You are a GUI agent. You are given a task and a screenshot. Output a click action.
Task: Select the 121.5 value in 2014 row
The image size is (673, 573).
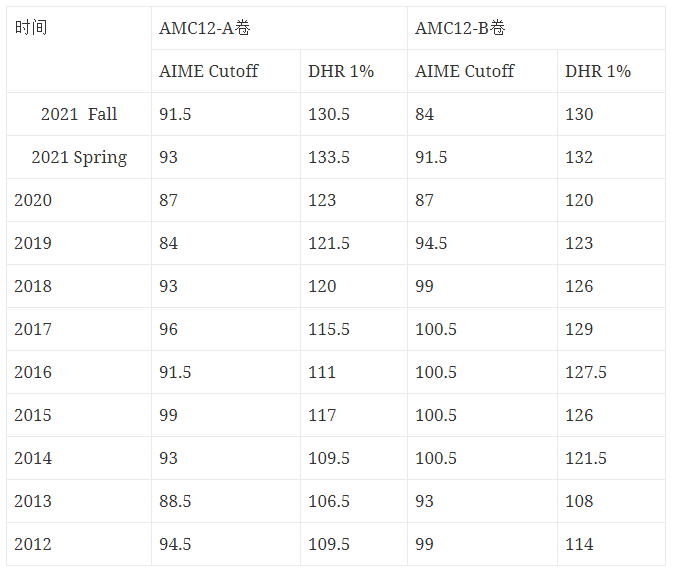click(612, 458)
